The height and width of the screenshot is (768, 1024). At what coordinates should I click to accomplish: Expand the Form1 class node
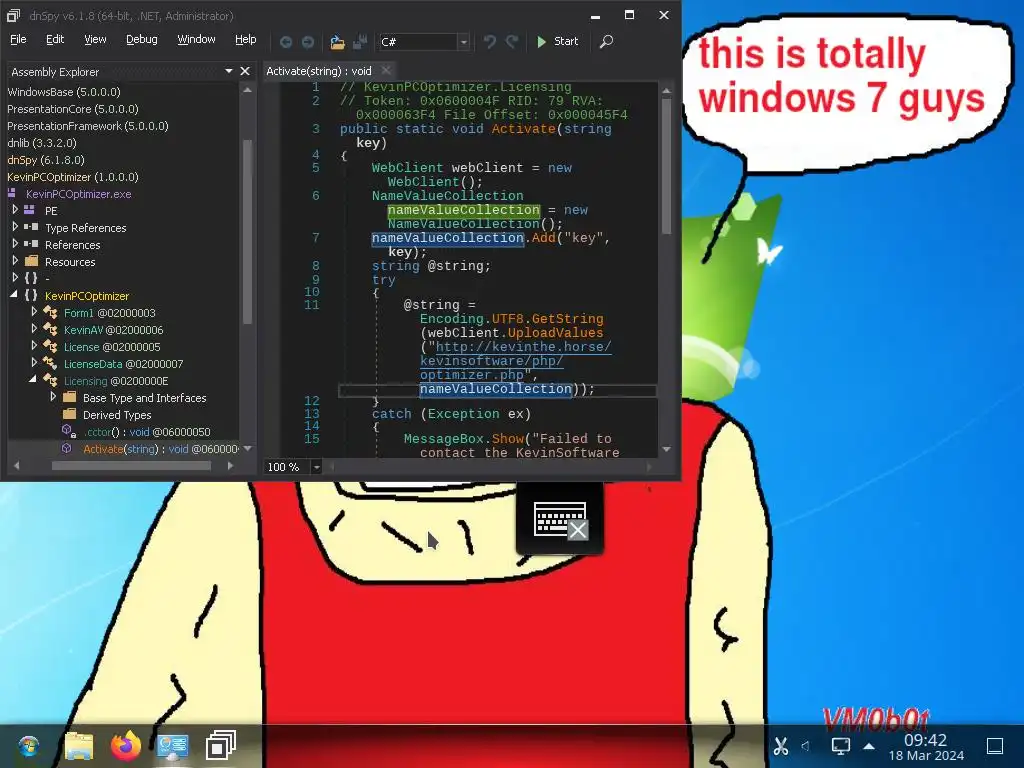pyautogui.click(x=34, y=312)
